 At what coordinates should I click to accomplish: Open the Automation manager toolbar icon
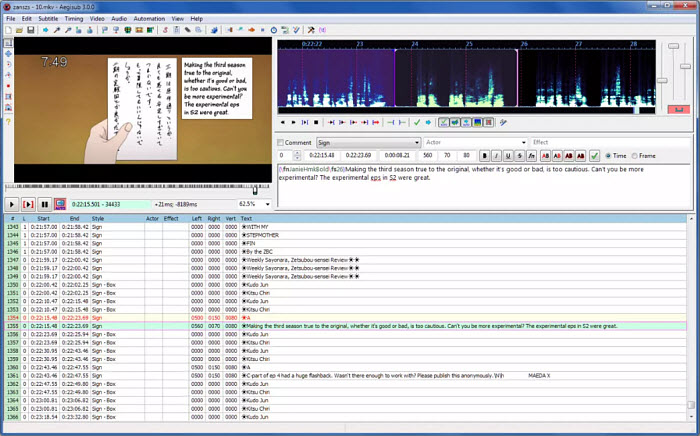tap(214, 30)
